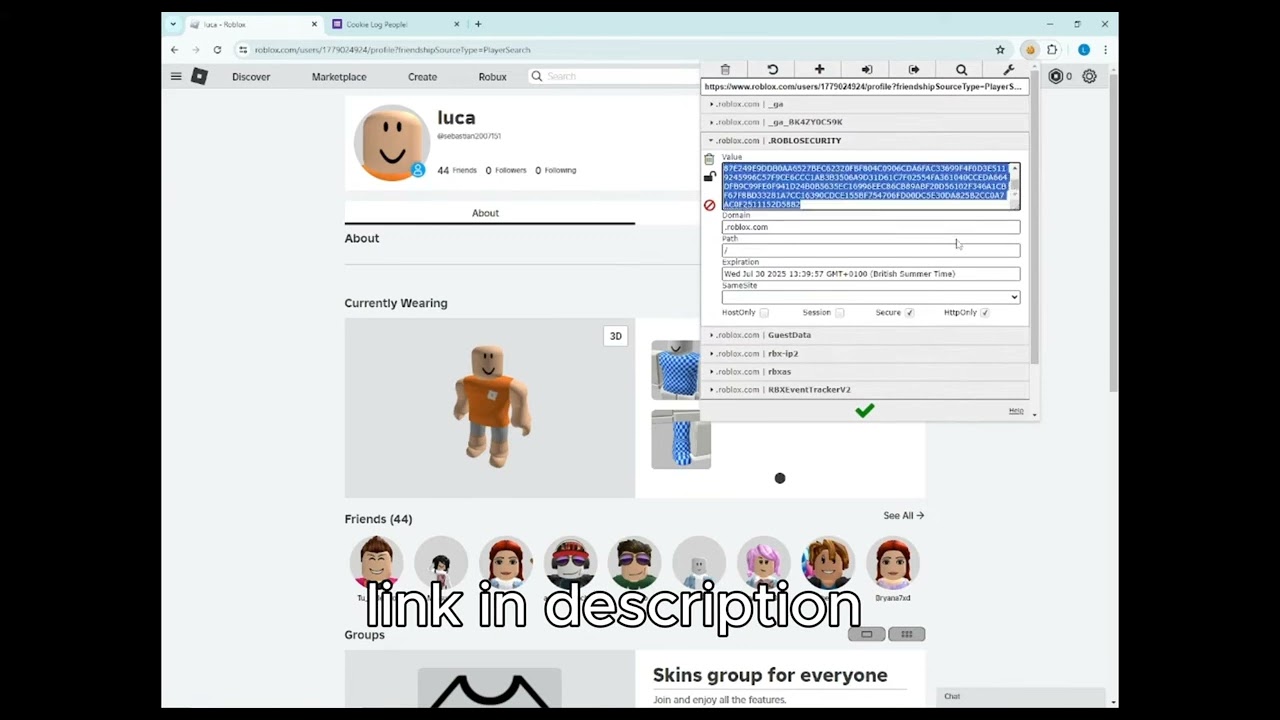Click the Help link in cookie editor

1016,411
